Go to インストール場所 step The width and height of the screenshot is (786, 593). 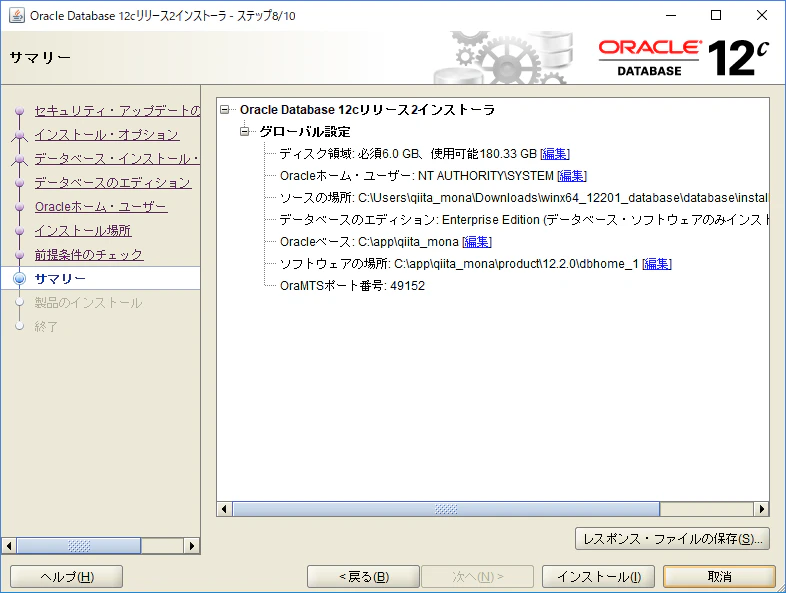83,231
